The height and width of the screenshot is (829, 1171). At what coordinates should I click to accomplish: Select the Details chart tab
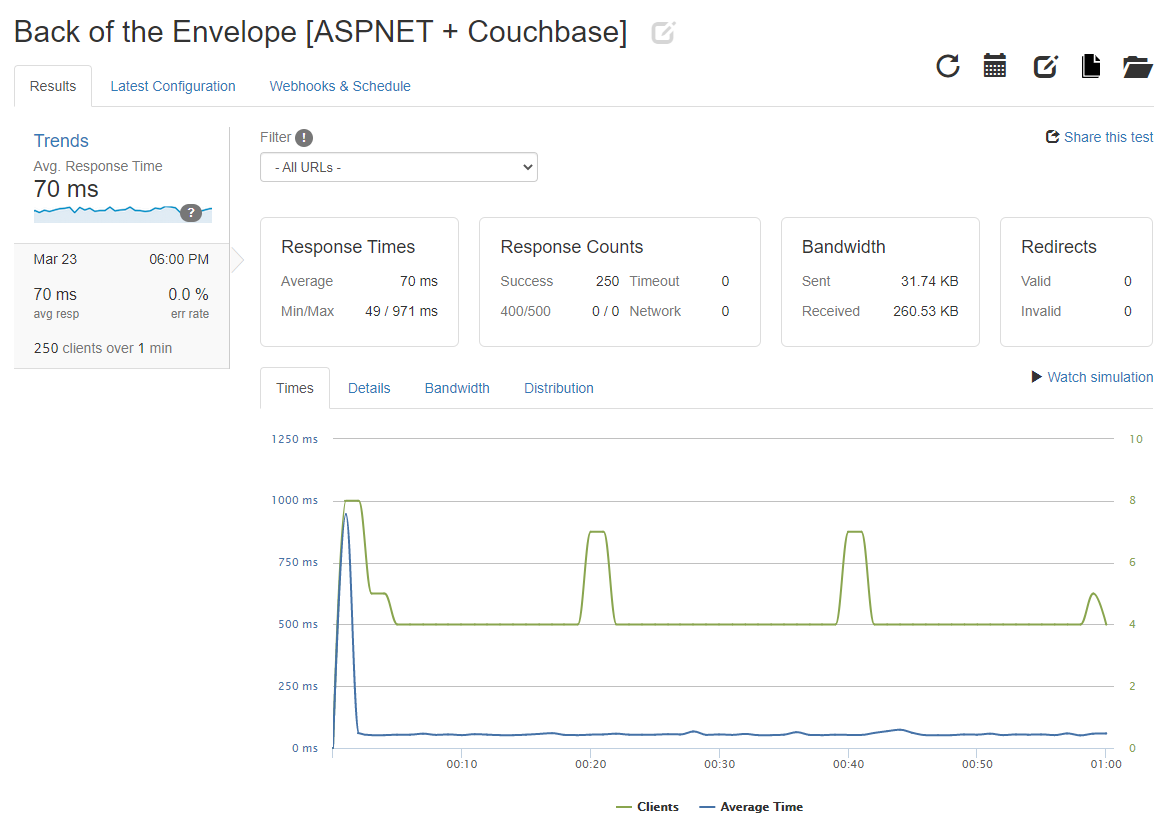[369, 388]
